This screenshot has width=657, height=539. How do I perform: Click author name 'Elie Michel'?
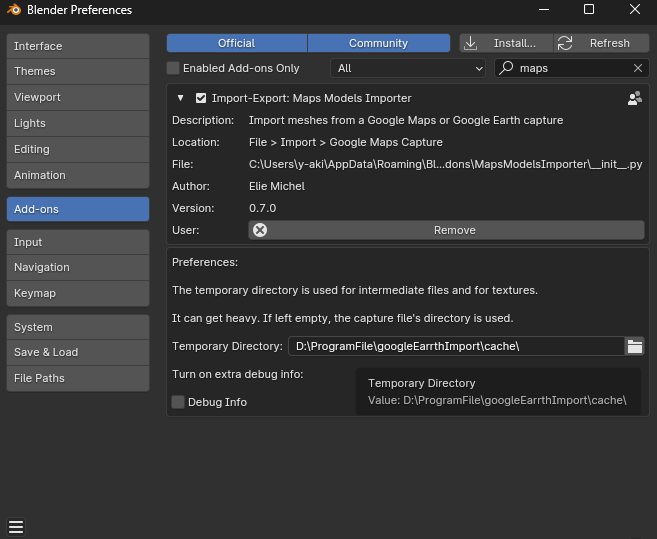(x=277, y=186)
